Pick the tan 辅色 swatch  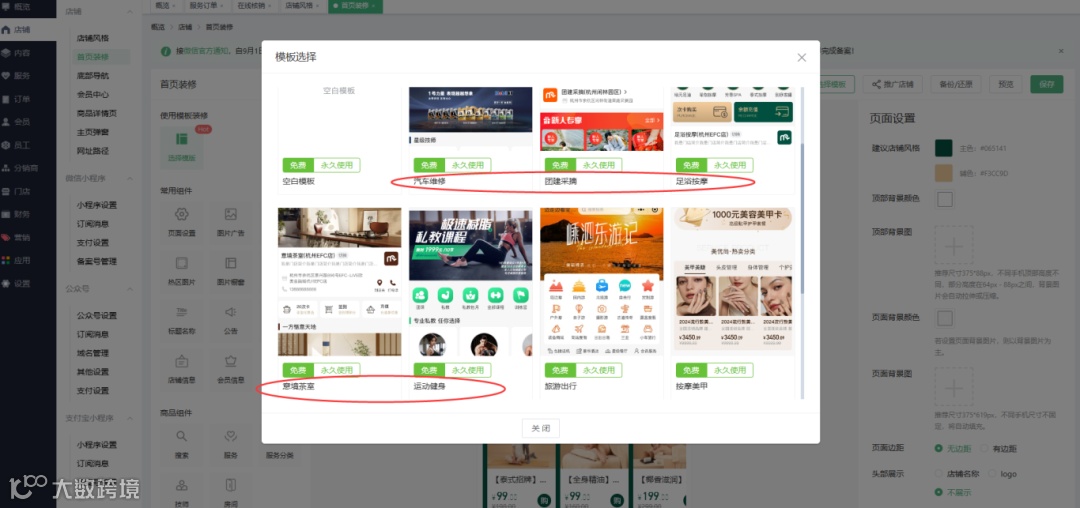944,173
